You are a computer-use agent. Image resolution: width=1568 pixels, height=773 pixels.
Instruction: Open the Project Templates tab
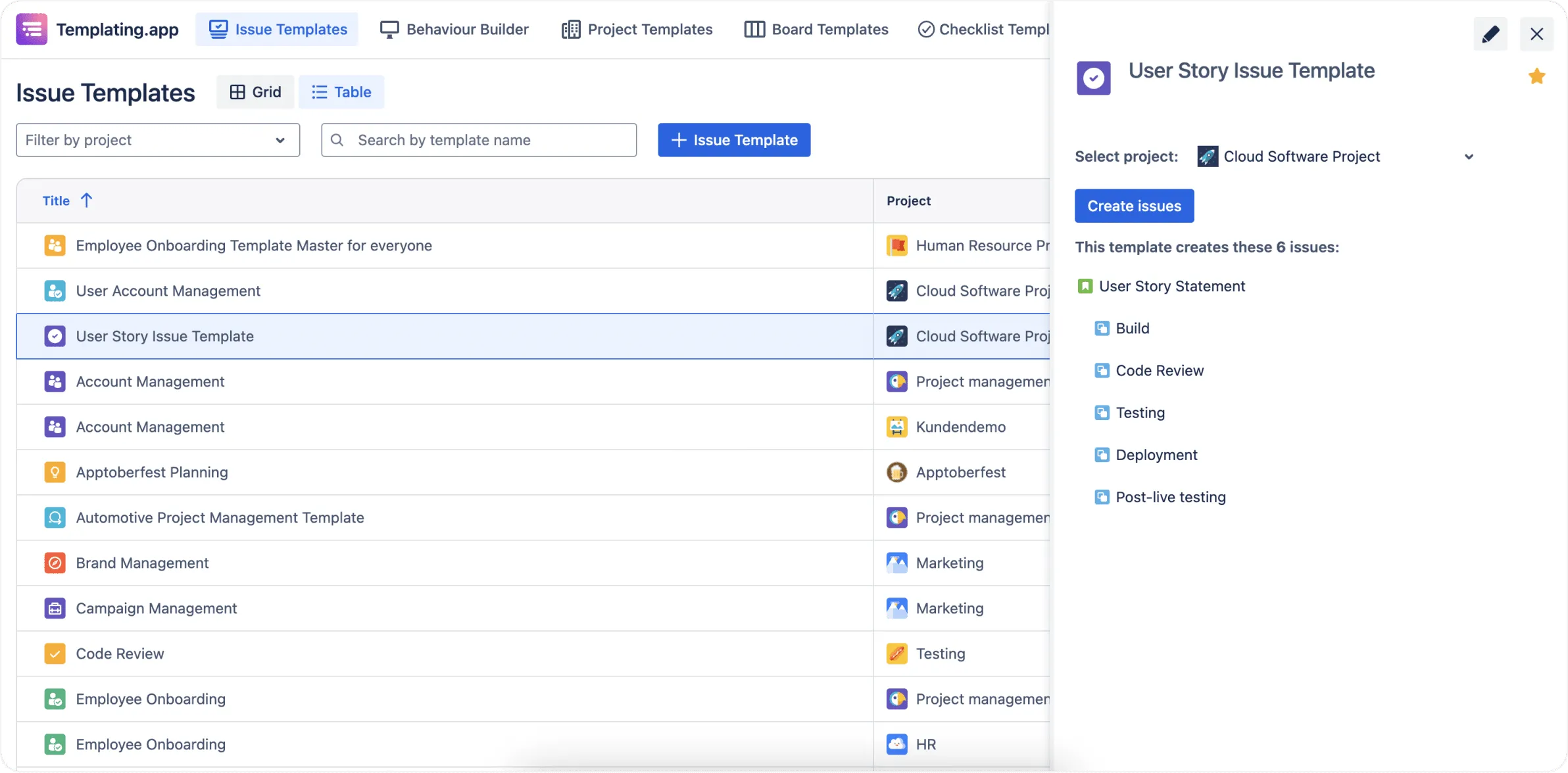[x=637, y=29]
